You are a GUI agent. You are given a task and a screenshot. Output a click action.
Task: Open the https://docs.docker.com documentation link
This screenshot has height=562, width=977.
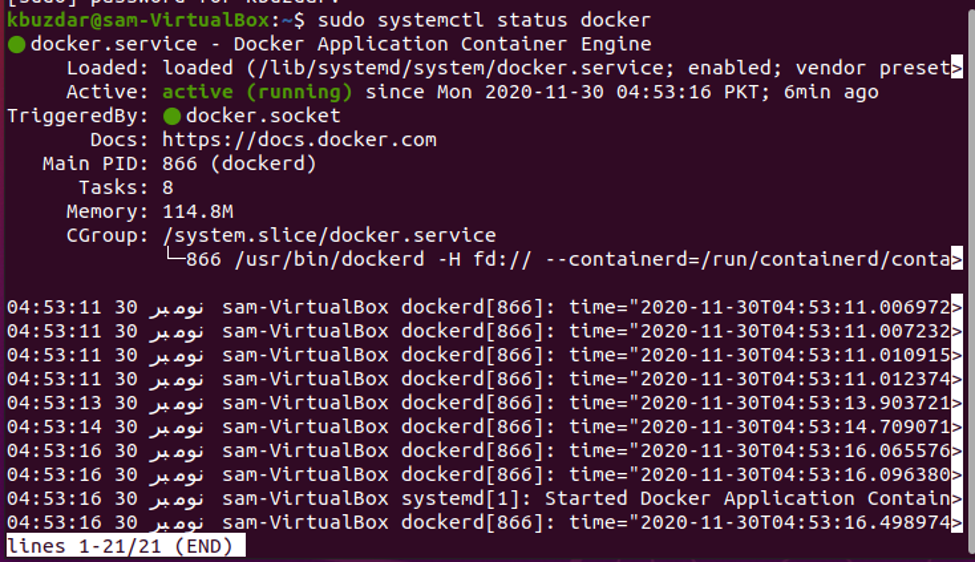299,140
